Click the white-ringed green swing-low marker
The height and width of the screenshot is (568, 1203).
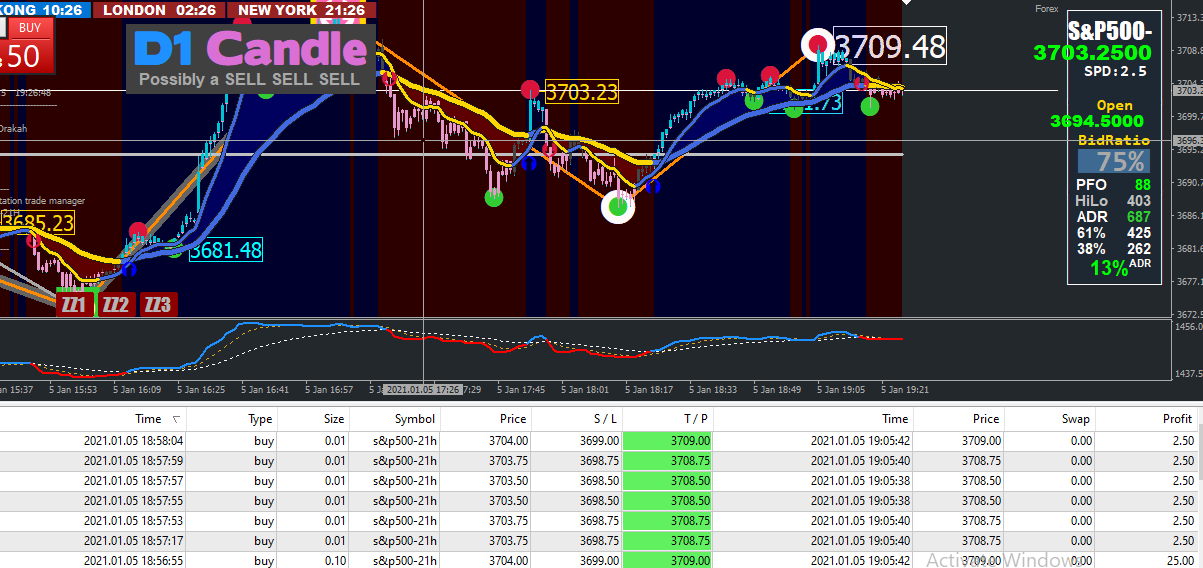pyautogui.click(x=618, y=207)
